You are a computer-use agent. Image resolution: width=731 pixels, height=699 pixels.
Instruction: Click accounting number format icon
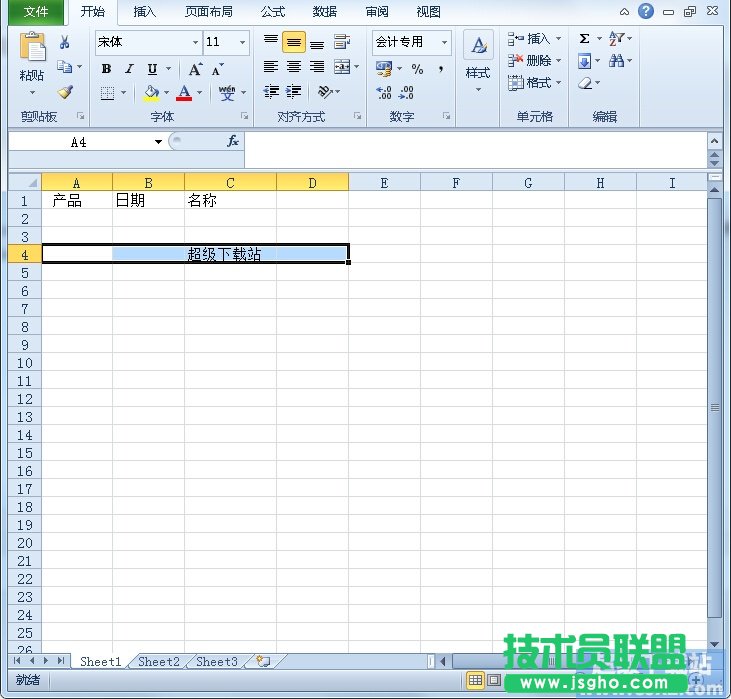tap(384, 69)
